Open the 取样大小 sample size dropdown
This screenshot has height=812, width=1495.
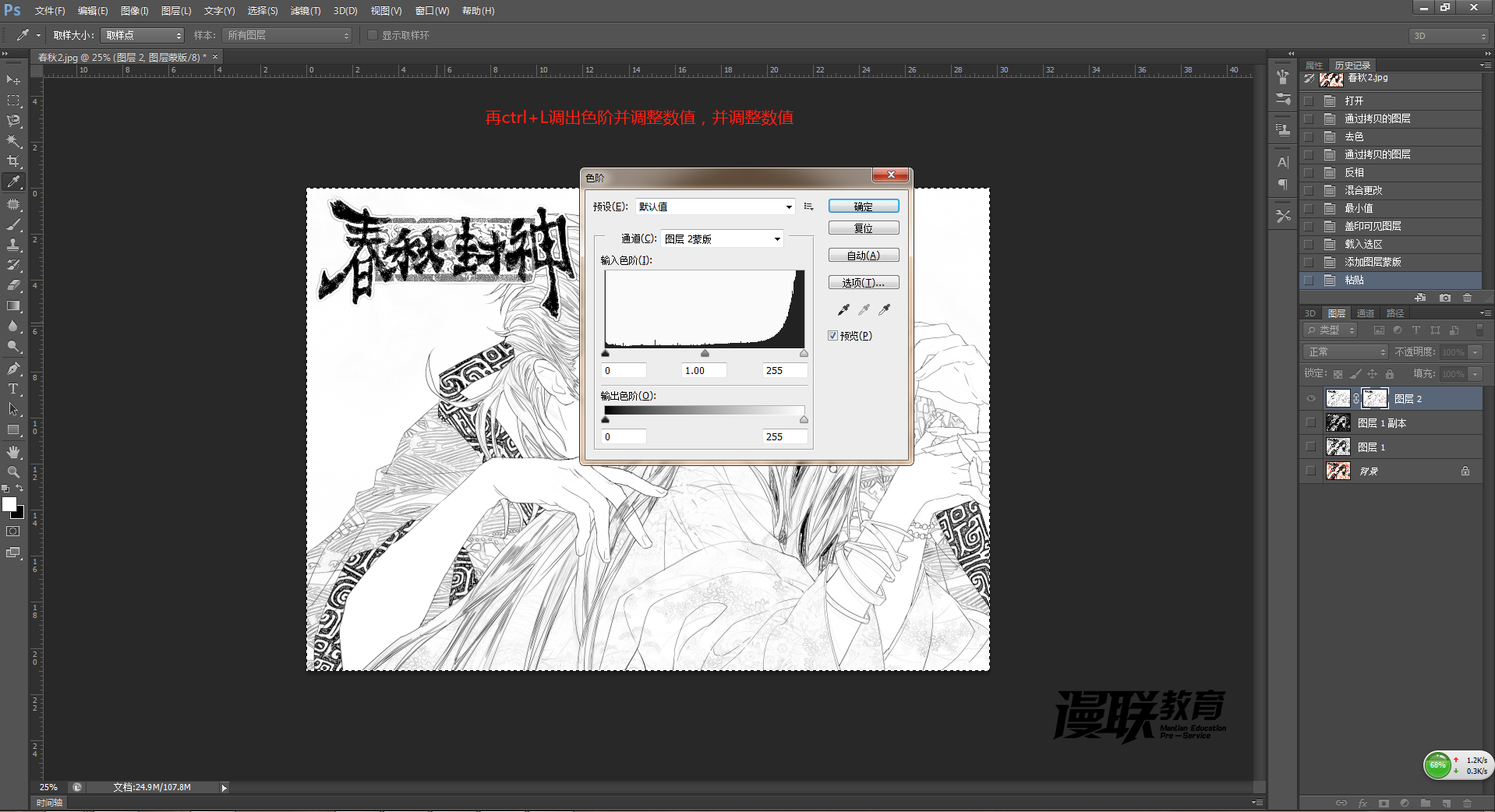pos(142,36)
